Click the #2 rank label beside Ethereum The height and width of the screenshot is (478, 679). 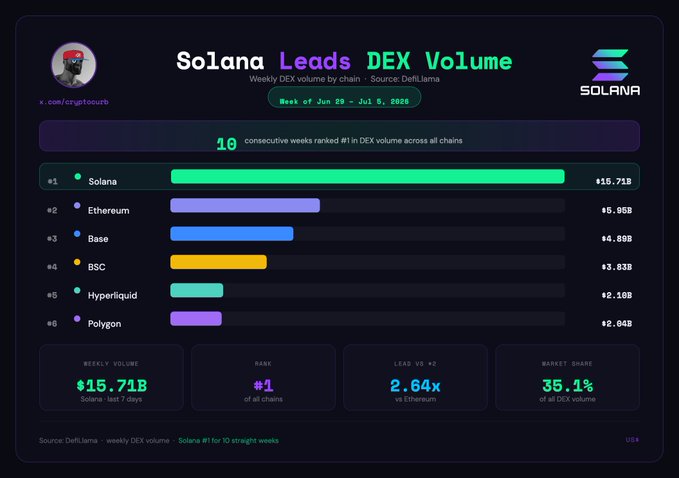[52, 210]
